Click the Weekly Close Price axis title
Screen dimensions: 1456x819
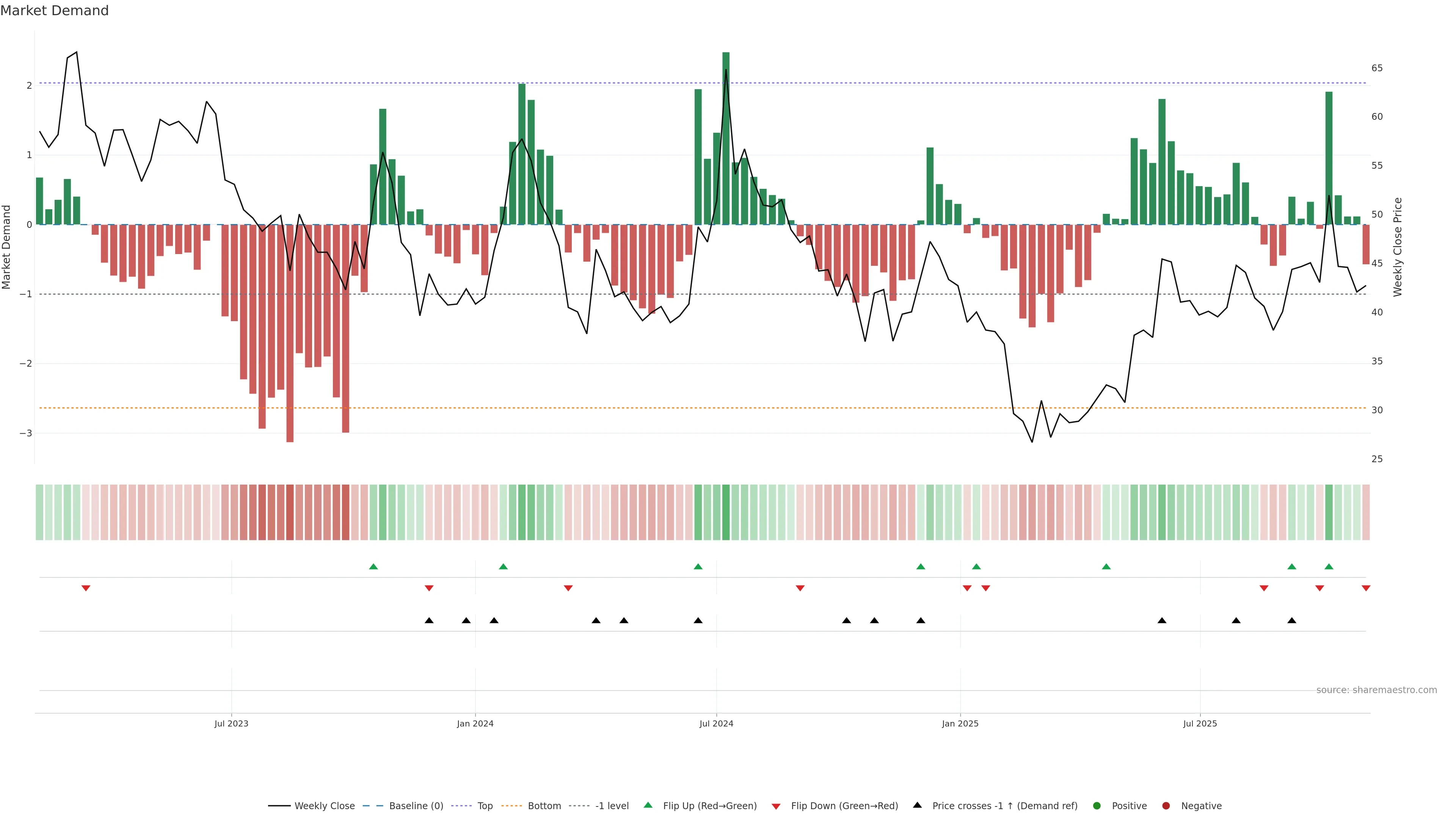coord(1398,247)
